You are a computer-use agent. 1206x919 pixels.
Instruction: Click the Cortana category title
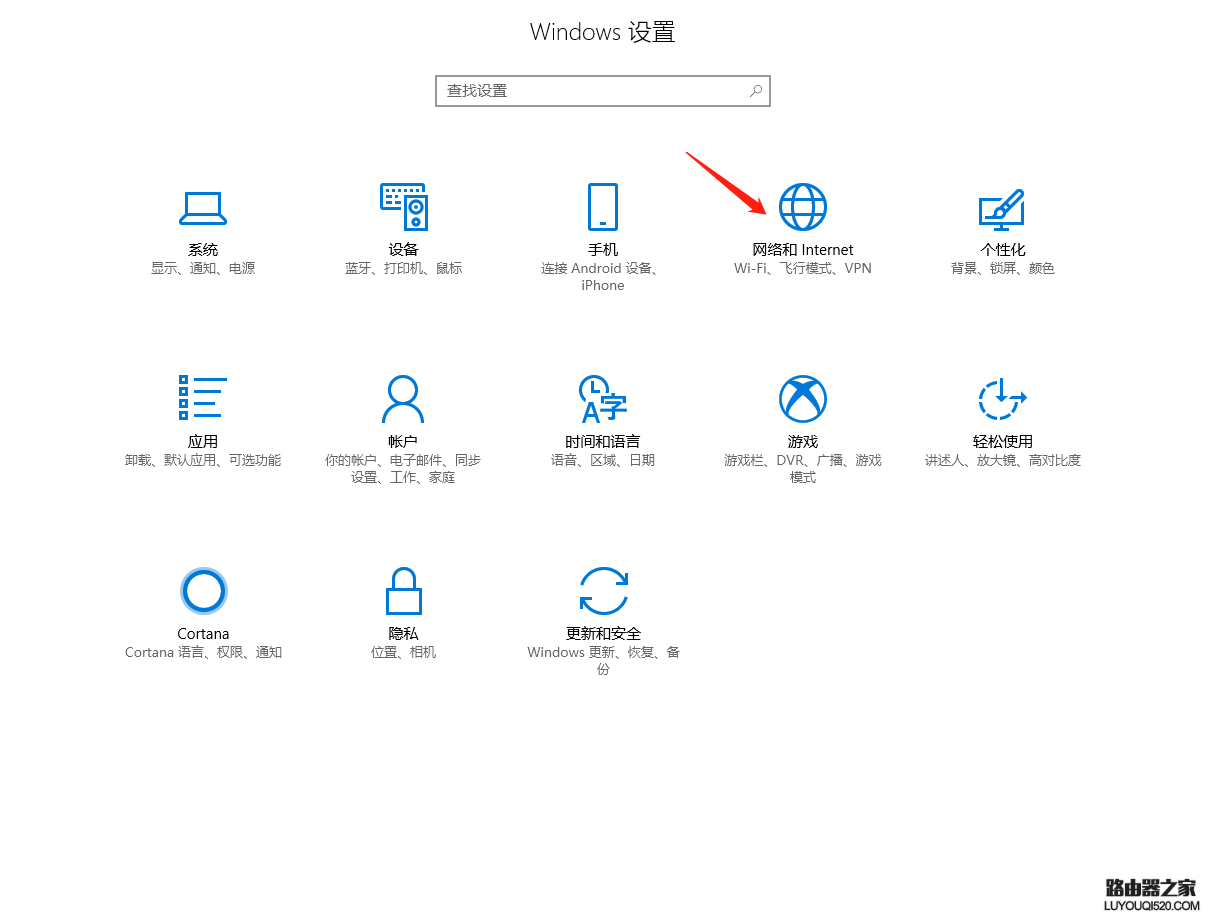203,634
